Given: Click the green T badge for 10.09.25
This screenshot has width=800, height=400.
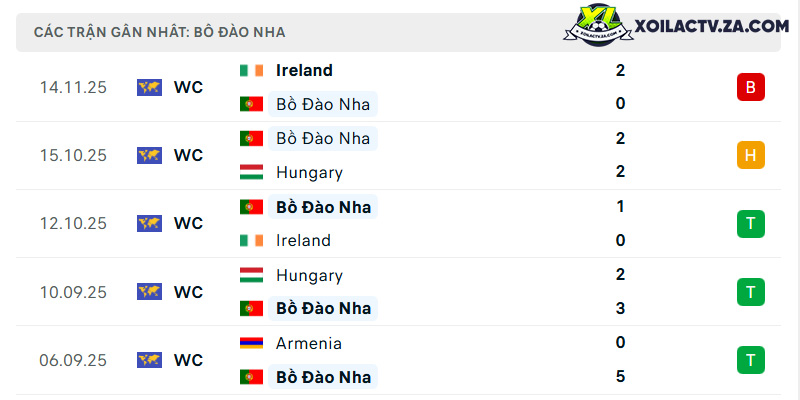Looking at the screenshot, I should pos(751,292).
